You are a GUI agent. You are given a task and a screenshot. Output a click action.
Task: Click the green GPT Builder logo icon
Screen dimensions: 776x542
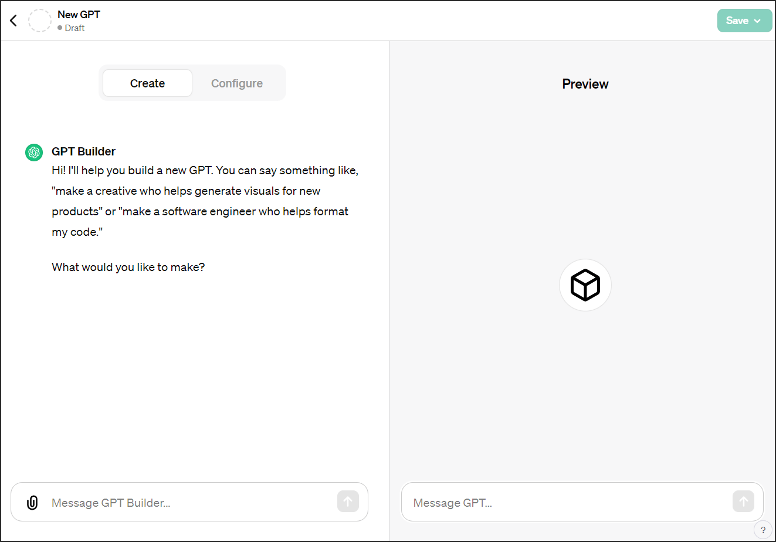[34, 152]
